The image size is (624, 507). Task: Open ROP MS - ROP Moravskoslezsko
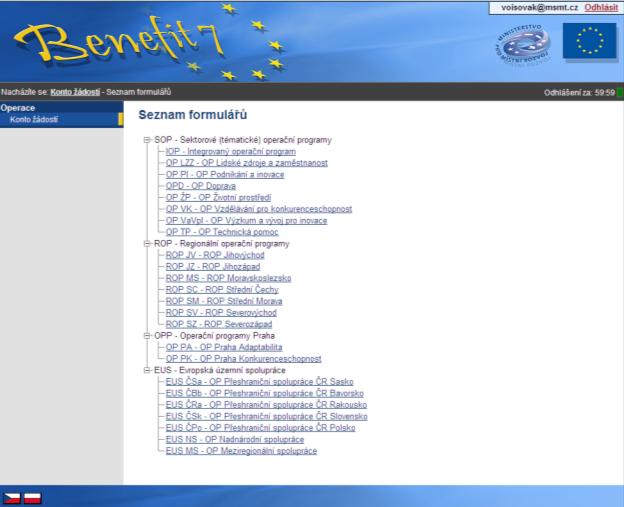[x=228, y=278]
